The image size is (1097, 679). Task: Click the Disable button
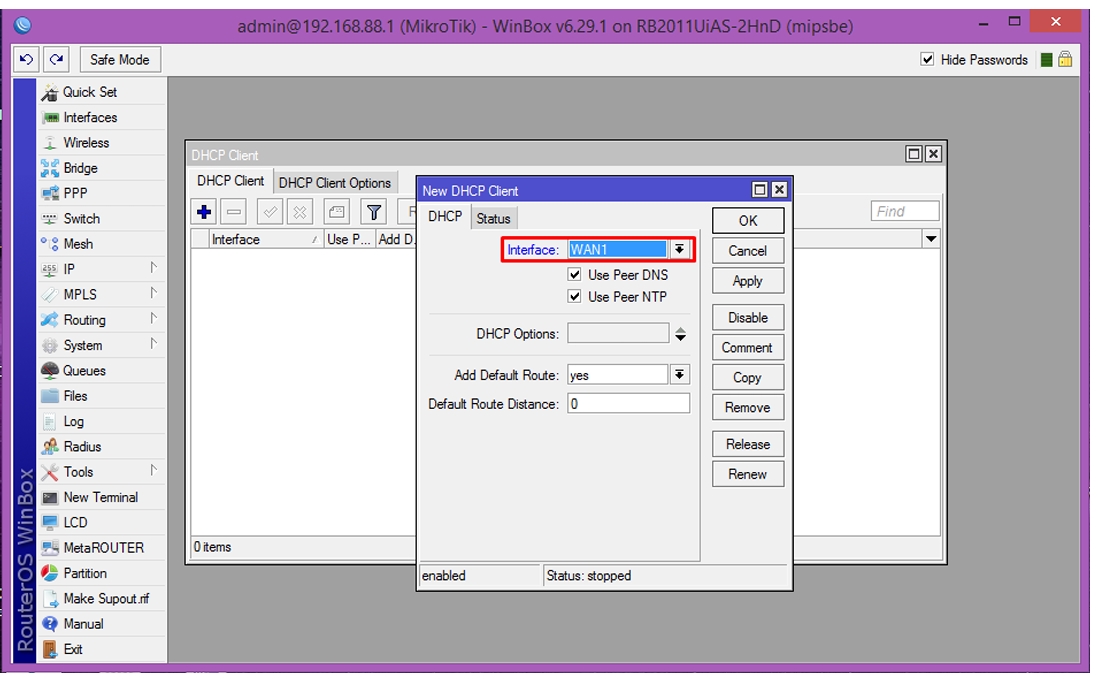[748, 317]
